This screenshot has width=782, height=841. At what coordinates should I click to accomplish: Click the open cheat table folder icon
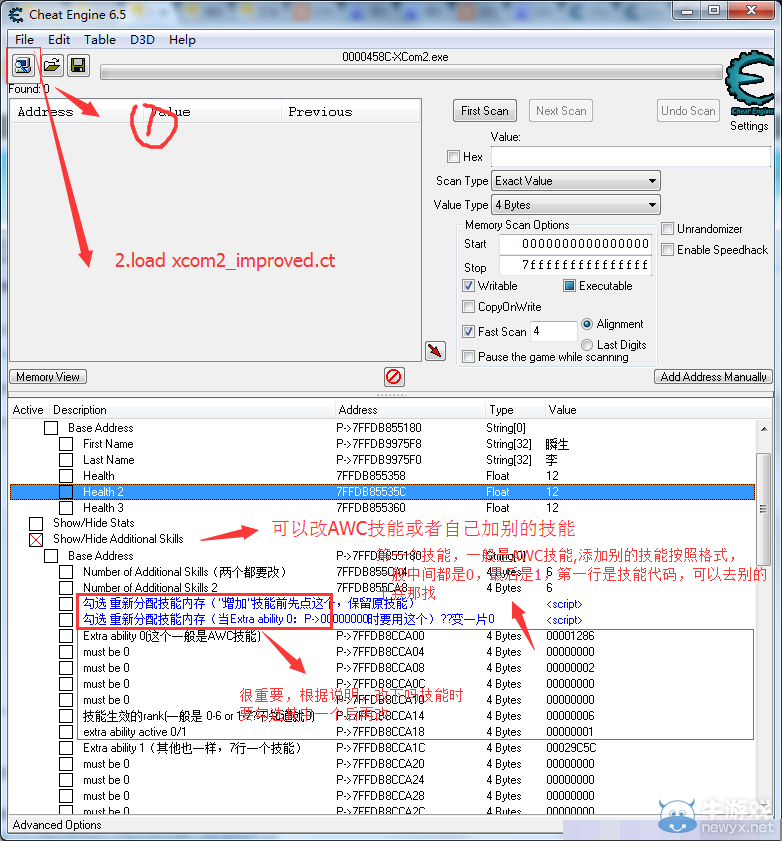click(x=51, y=65)
